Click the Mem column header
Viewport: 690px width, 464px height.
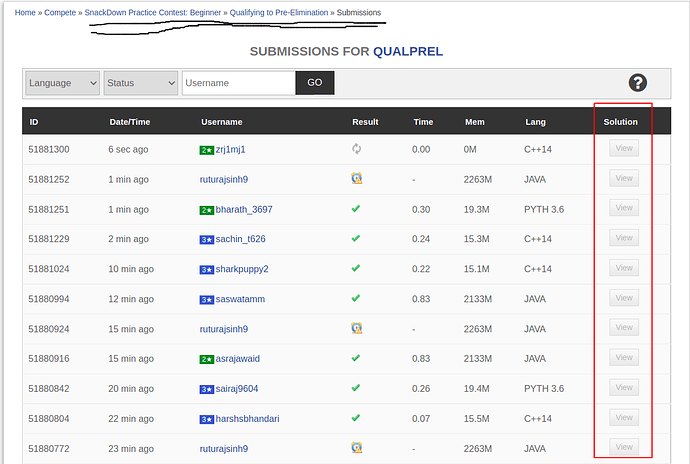(475, 122)
